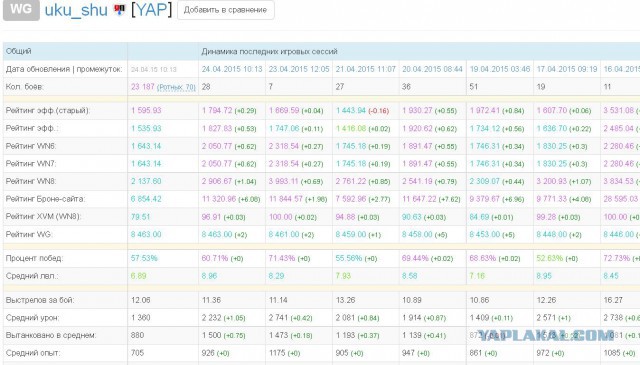Click the Средний опыт row label

click(33, 353)
